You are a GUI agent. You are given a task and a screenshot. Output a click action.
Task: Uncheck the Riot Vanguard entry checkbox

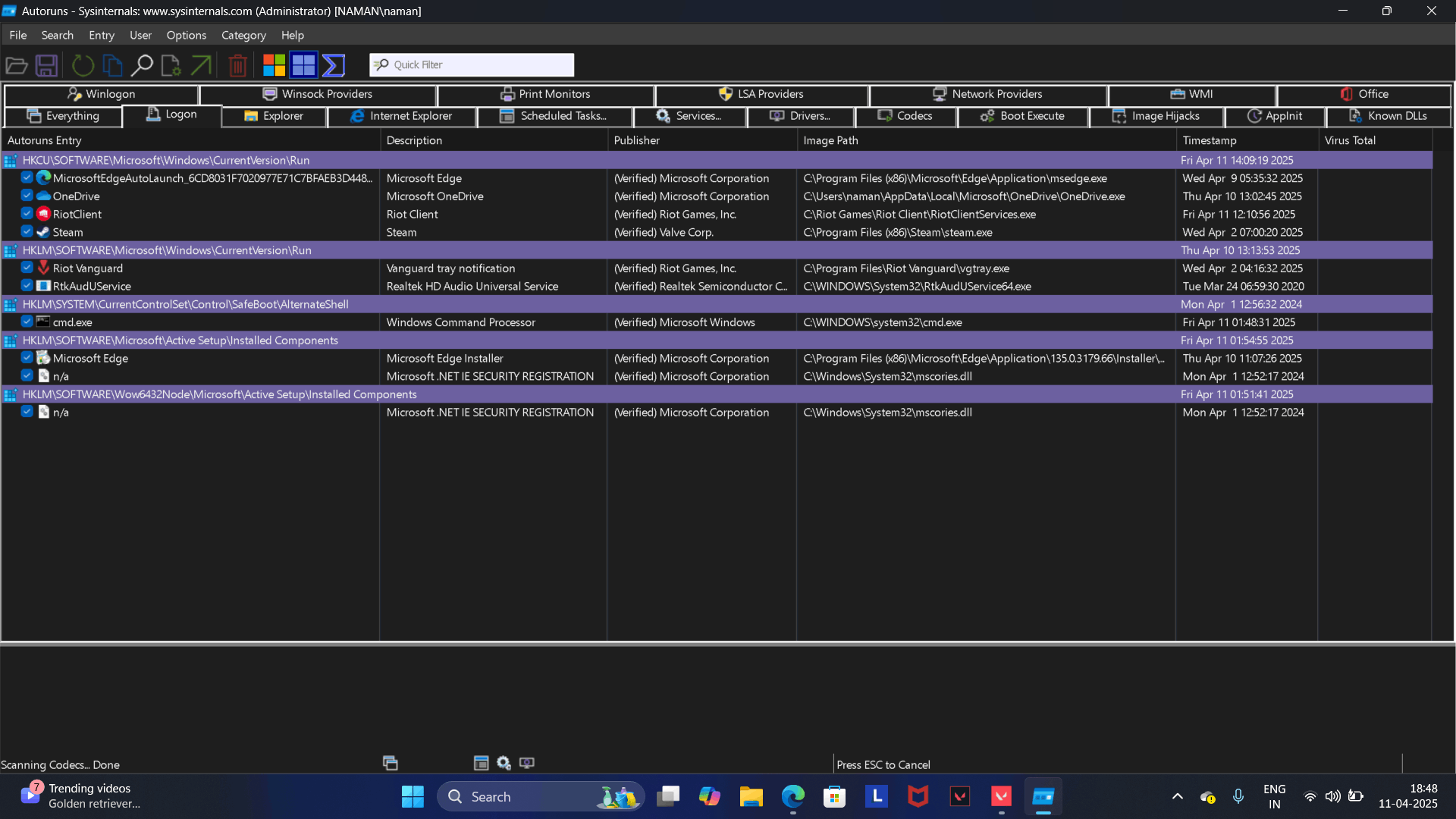(x=27, y=268)
